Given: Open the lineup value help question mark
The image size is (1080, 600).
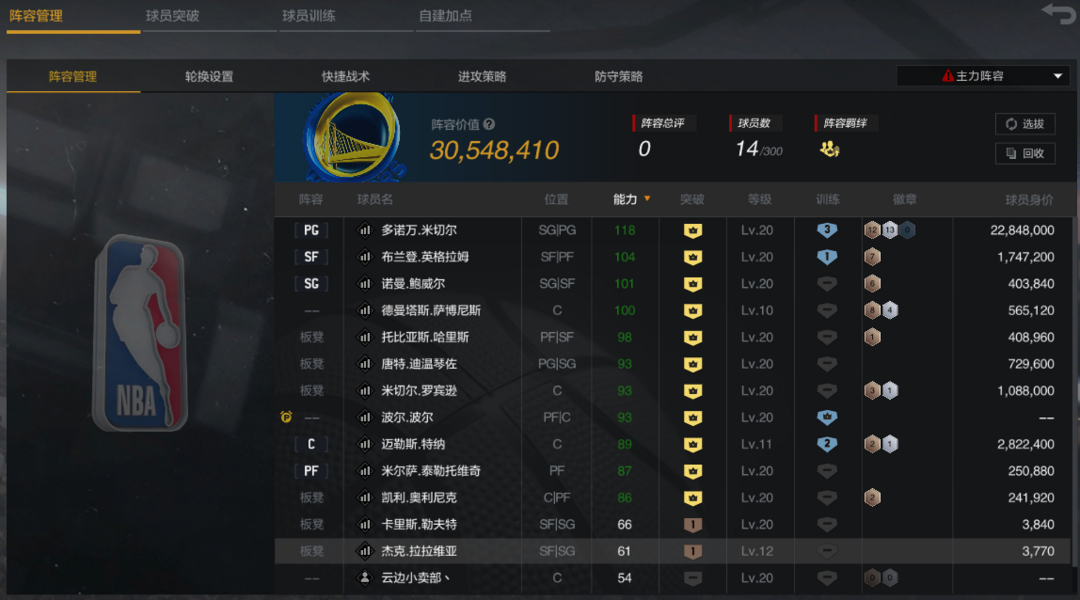Looking at the screenshot, I should pyautogui.click(x=489, y=125).
